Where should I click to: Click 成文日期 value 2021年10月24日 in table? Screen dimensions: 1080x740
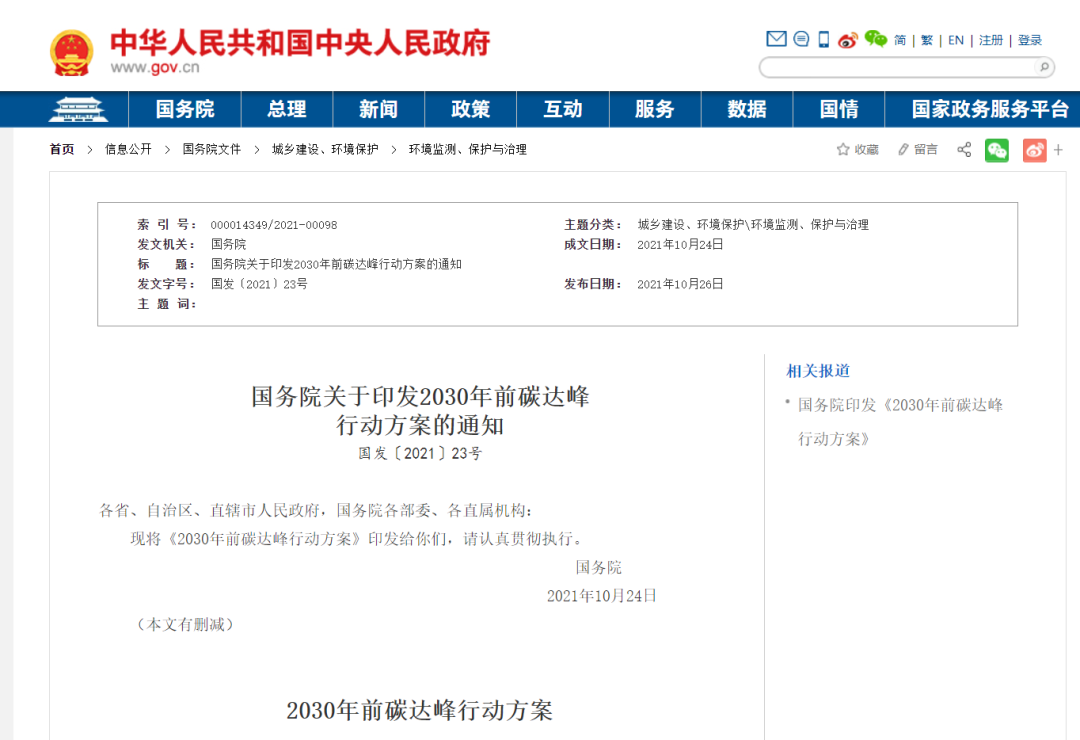[x=680, y=245]
